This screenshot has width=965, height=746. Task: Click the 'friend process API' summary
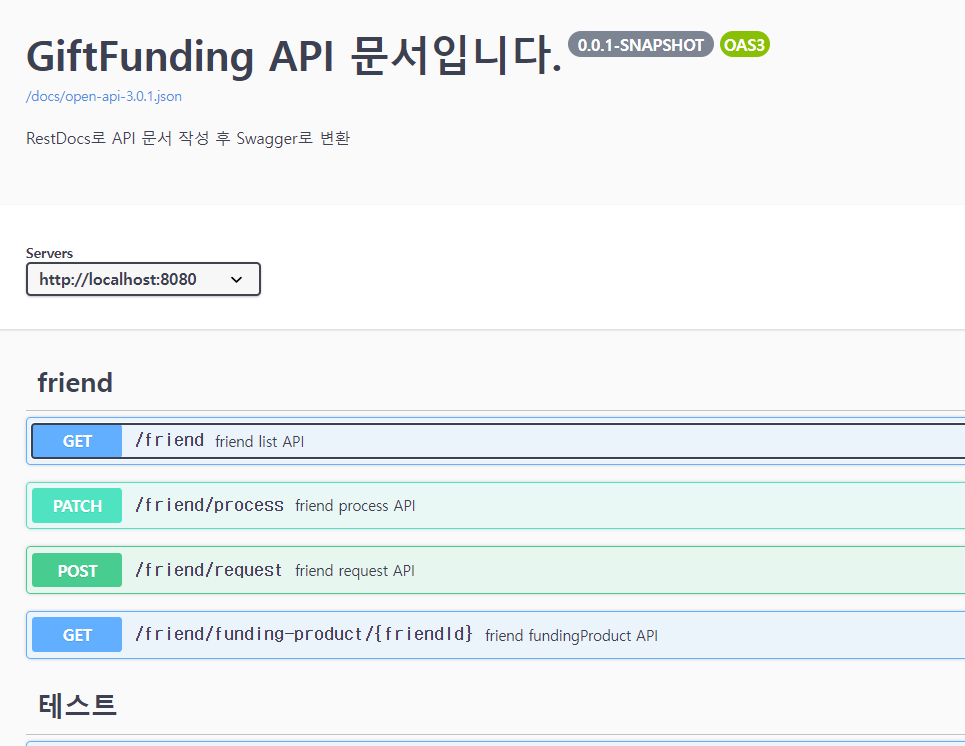tap(355, 506)
